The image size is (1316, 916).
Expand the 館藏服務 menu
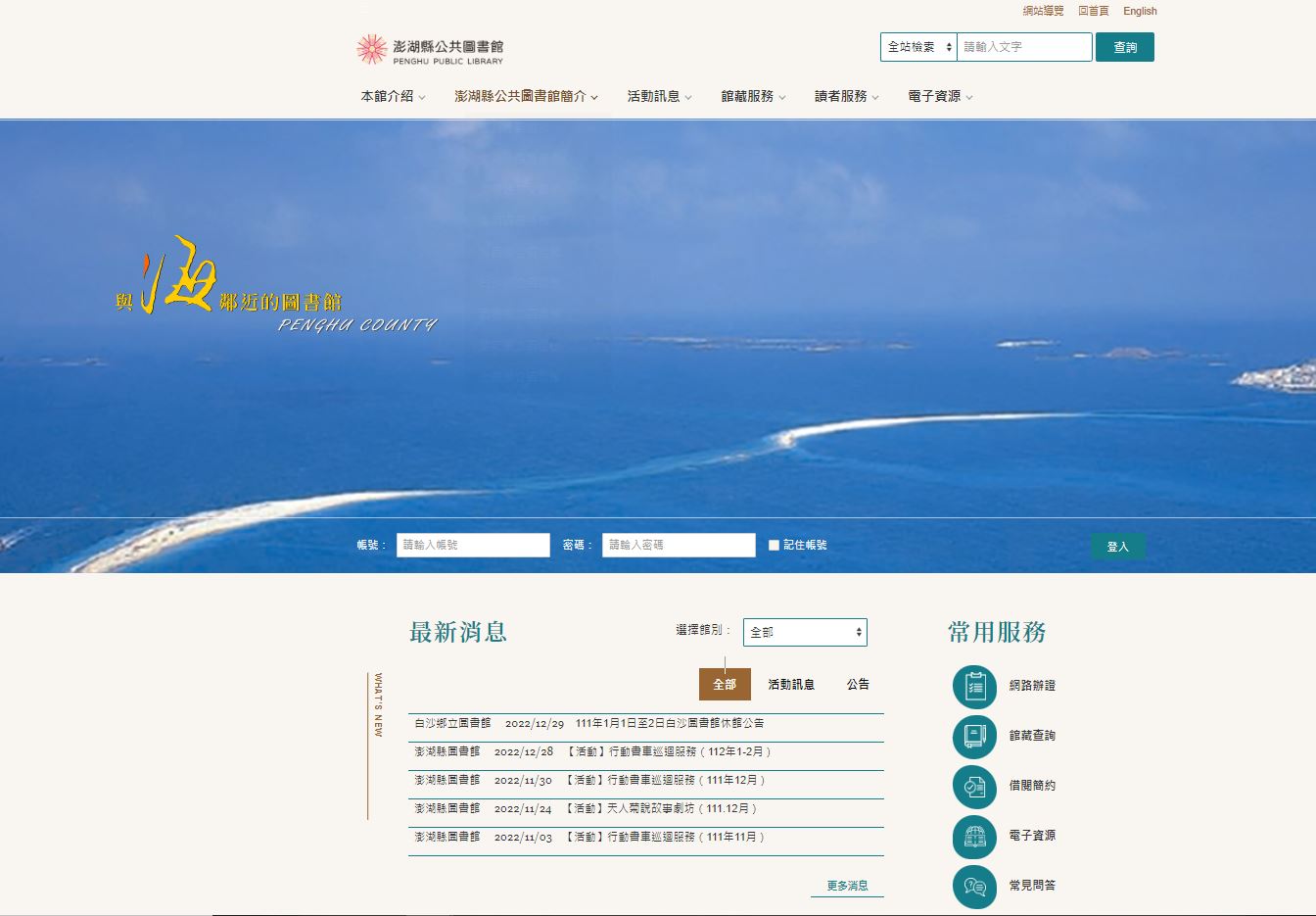point(753,96)
